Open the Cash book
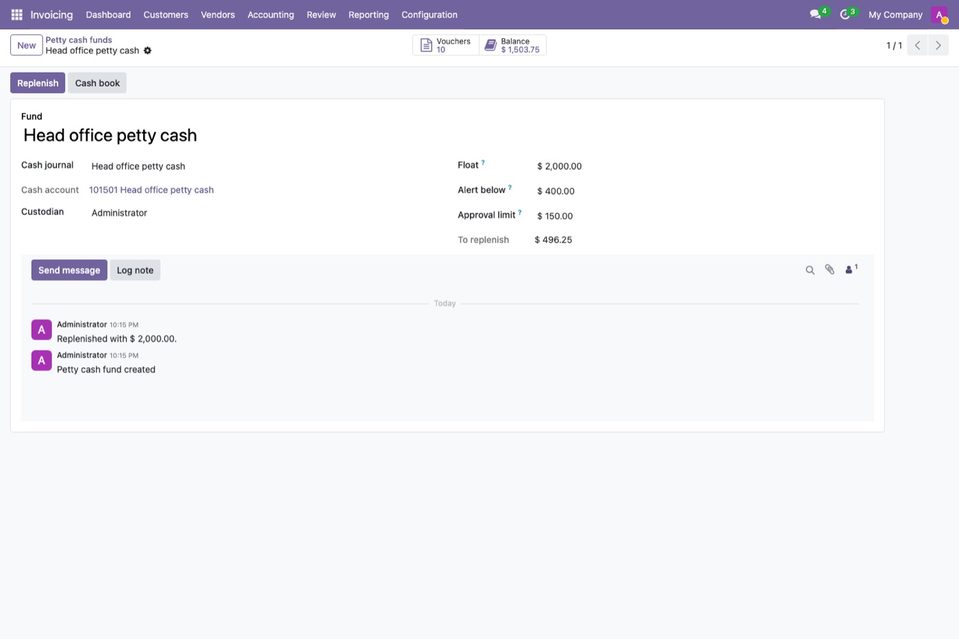 click(97, 83)
